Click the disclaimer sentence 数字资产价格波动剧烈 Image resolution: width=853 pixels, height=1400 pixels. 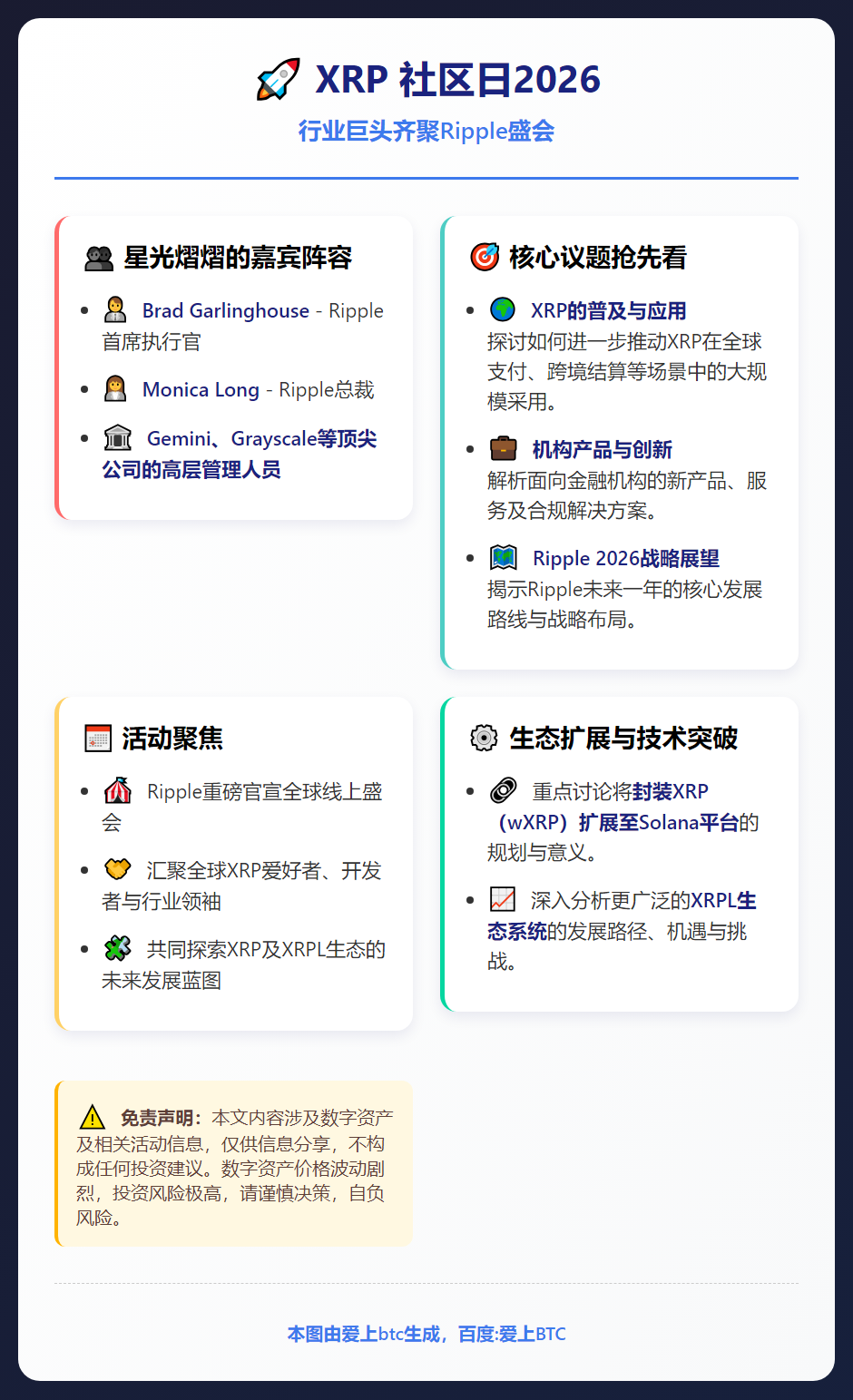(230, 1181)
